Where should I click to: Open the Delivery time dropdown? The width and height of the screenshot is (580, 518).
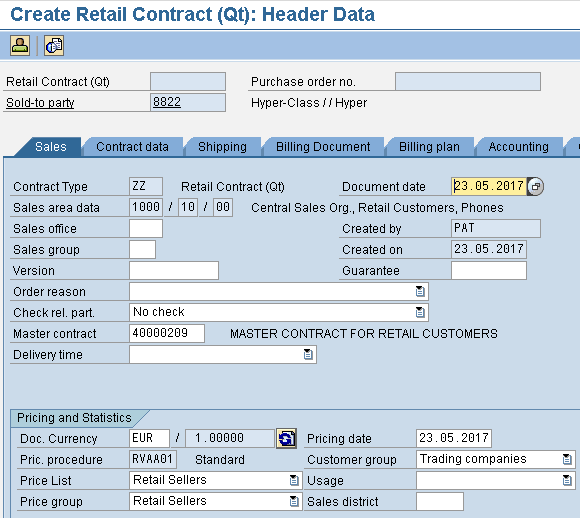[308, 354]
